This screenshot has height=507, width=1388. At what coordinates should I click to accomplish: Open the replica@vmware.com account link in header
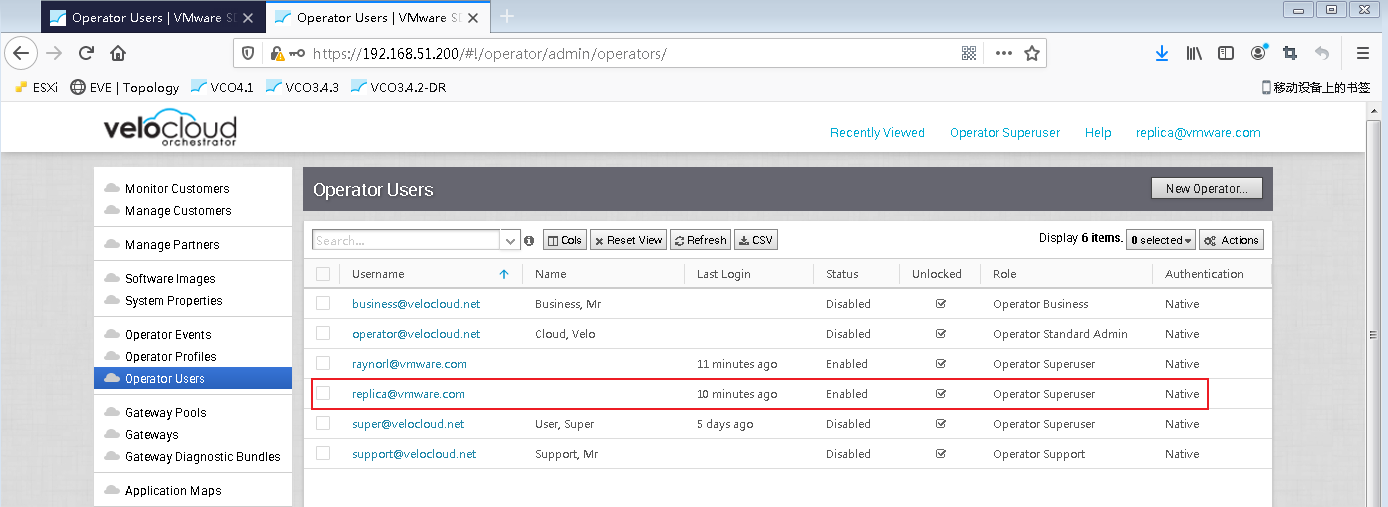tap(1198, 132)
